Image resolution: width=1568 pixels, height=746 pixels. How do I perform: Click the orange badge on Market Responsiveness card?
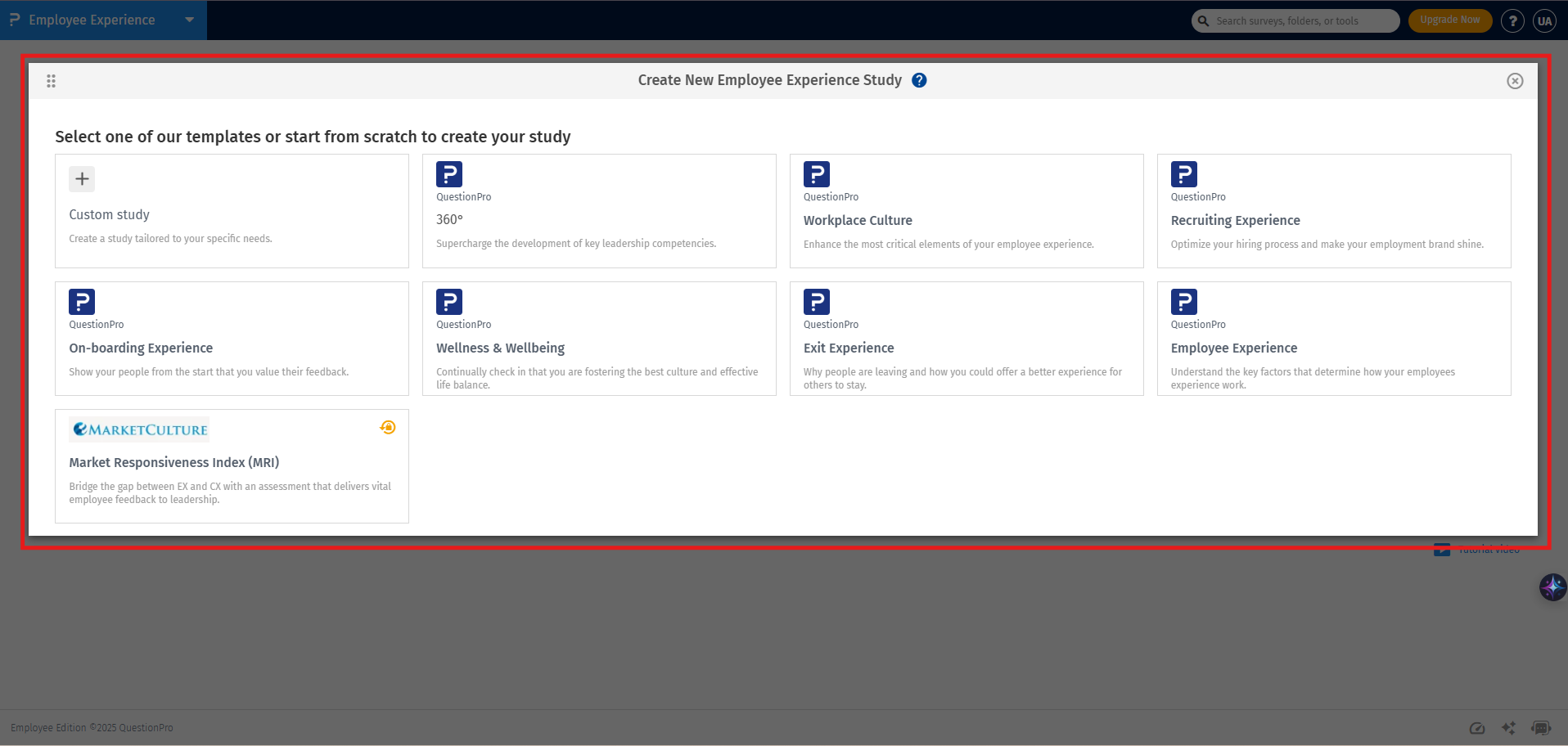point(388,427)
